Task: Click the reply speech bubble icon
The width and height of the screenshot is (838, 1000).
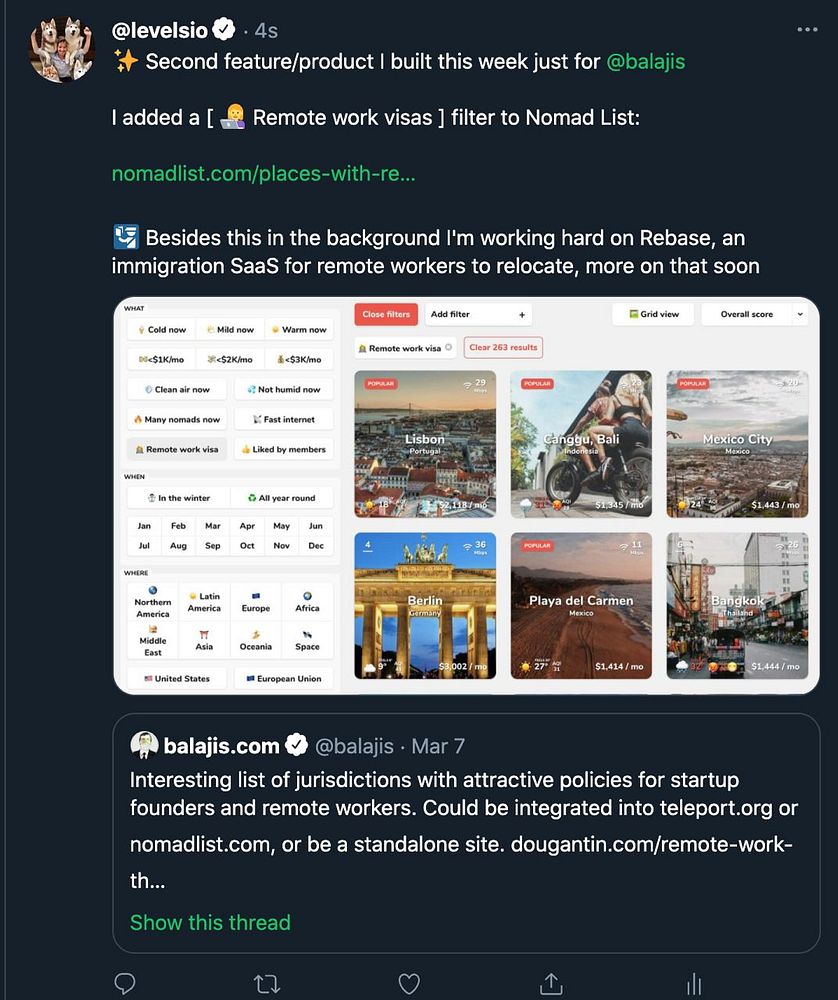Action: coord(124,983)
